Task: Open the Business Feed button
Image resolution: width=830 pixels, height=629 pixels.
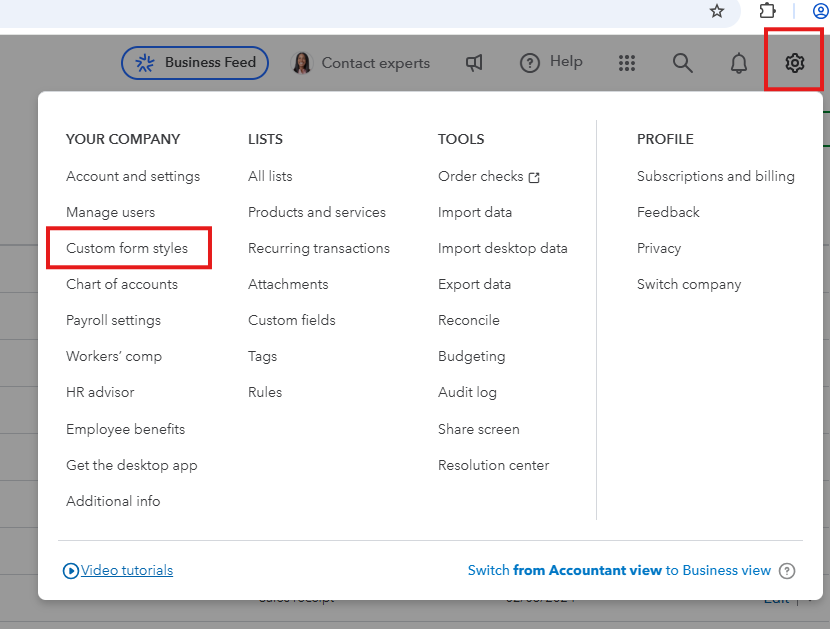Action: tap(195, 63)
